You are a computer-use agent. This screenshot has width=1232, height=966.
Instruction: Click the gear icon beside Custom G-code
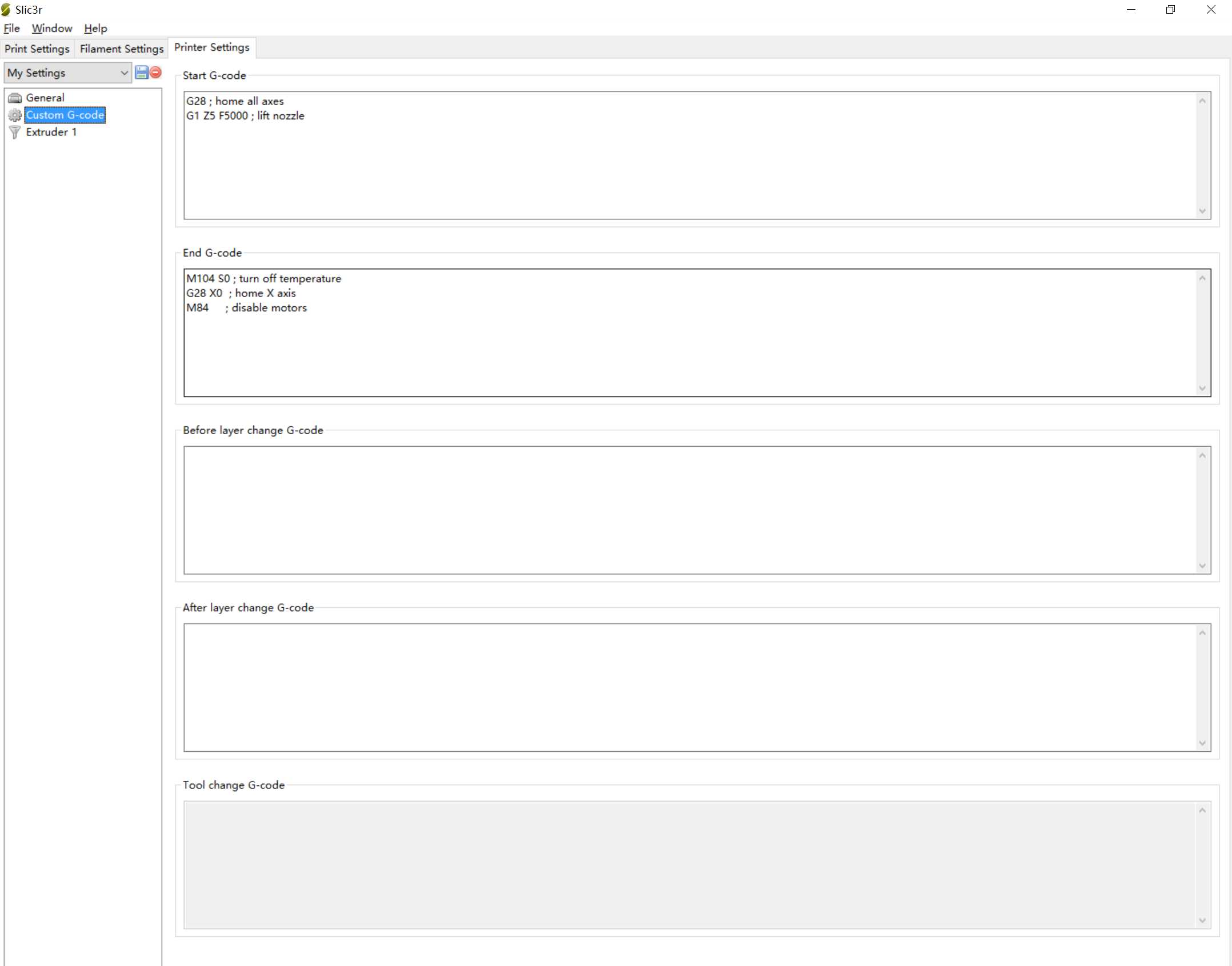coord(15,115)
